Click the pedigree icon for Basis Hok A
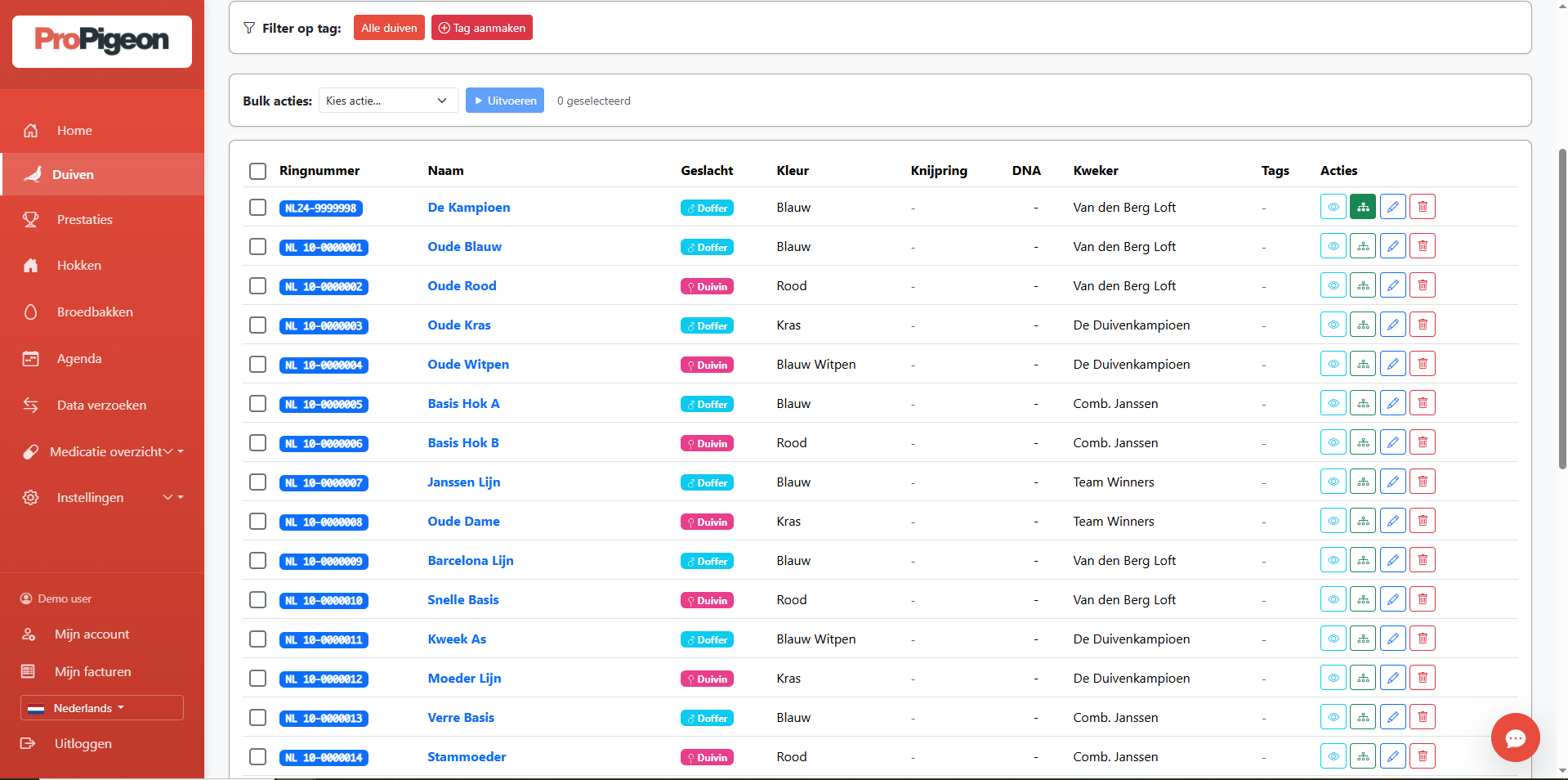This screenshot has height=780, width=1568. pyautogui.click(x=1362, y=403)
